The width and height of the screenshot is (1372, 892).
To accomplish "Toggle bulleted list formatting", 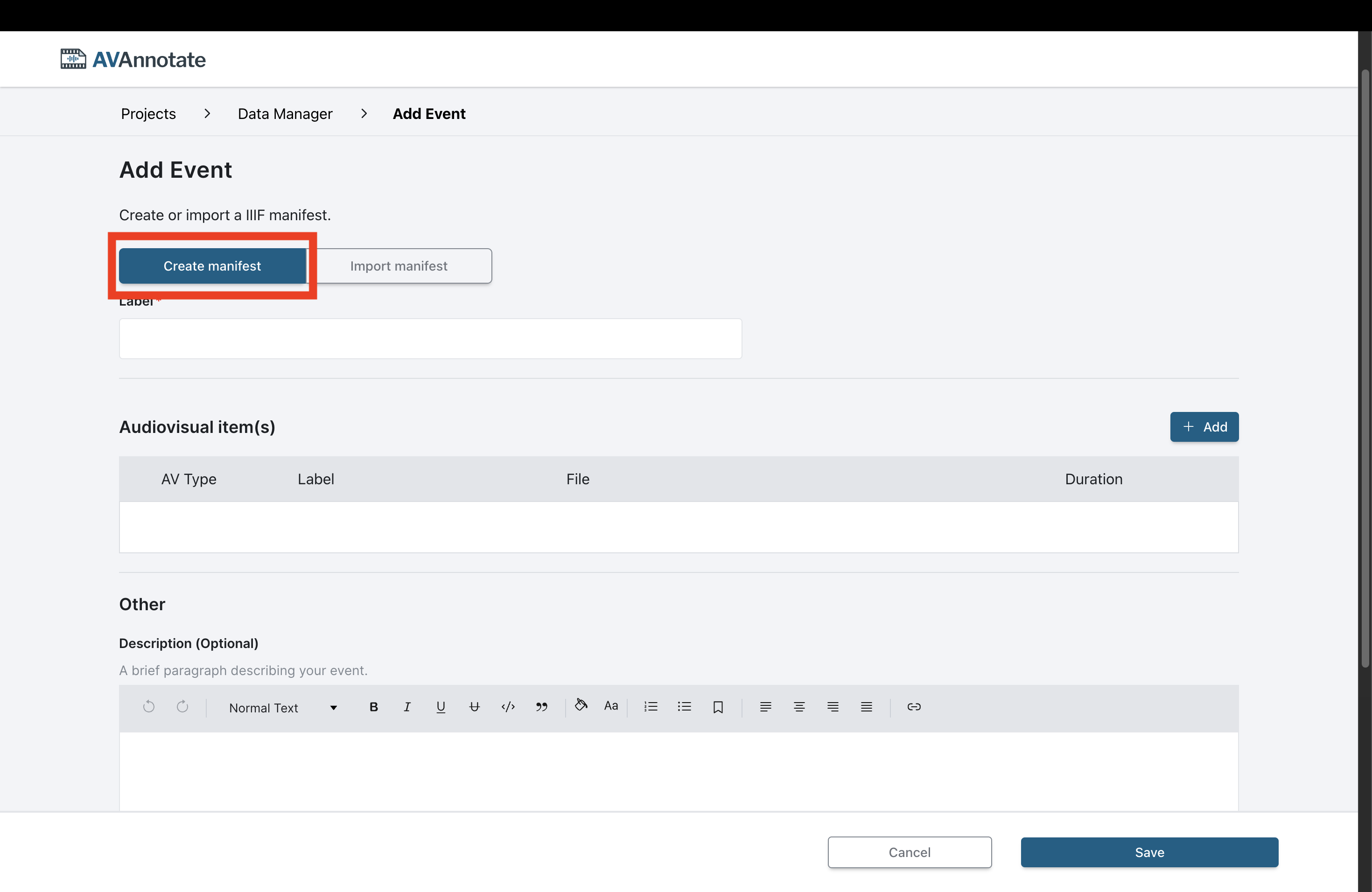I will pyautogui.click(x=684, y=706).
